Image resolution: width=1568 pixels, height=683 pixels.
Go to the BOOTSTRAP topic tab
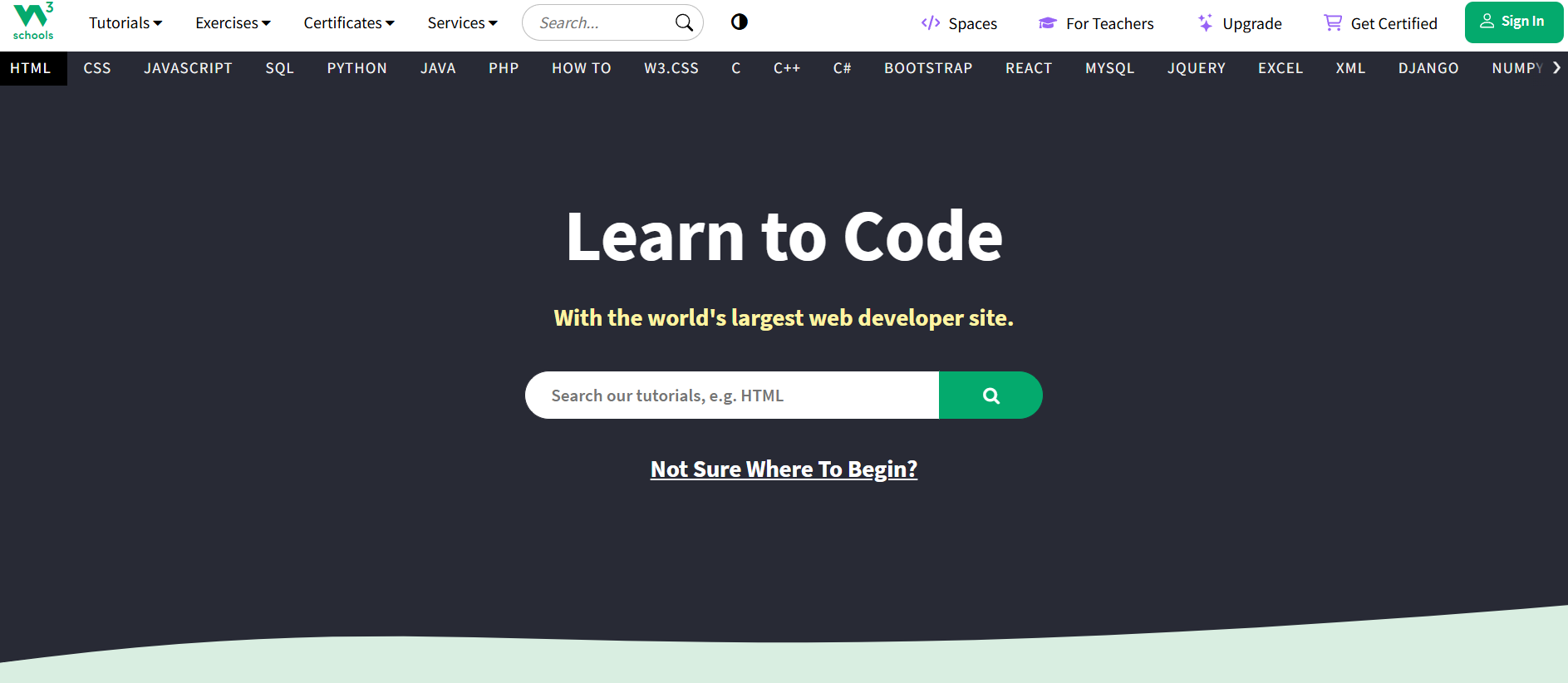tap(928, 68)
